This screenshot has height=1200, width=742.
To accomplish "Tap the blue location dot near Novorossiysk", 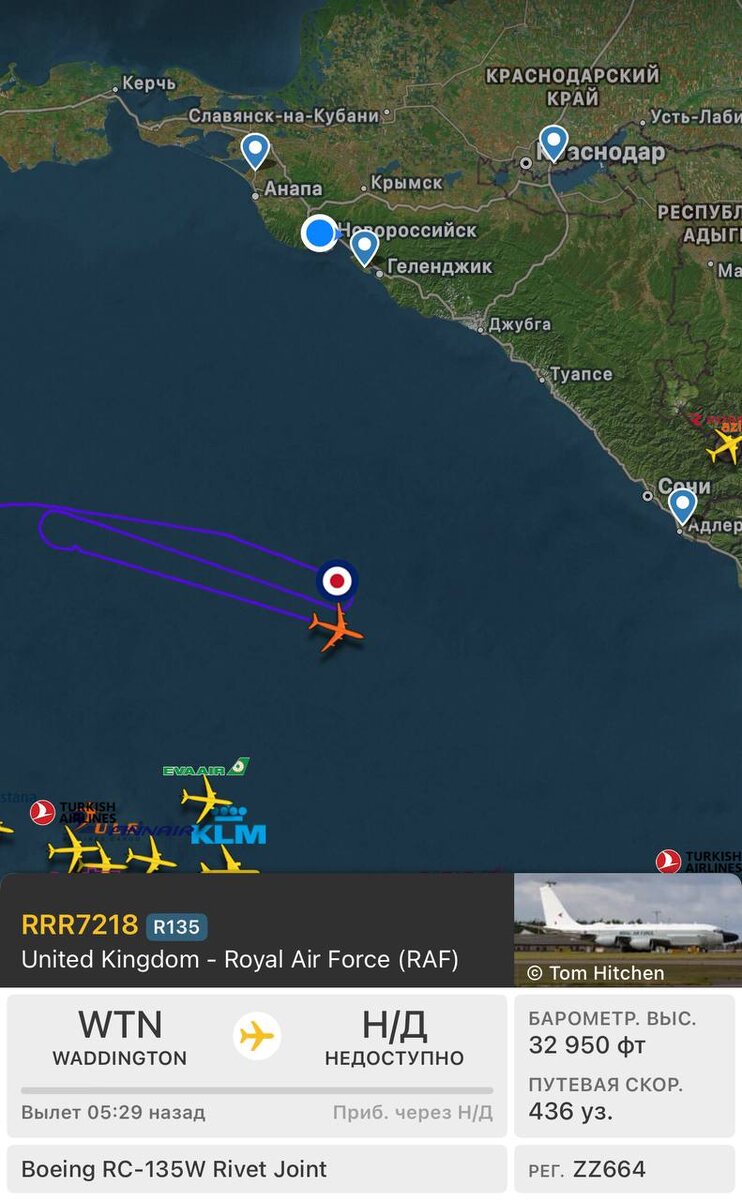I will (x=319, y=233).
